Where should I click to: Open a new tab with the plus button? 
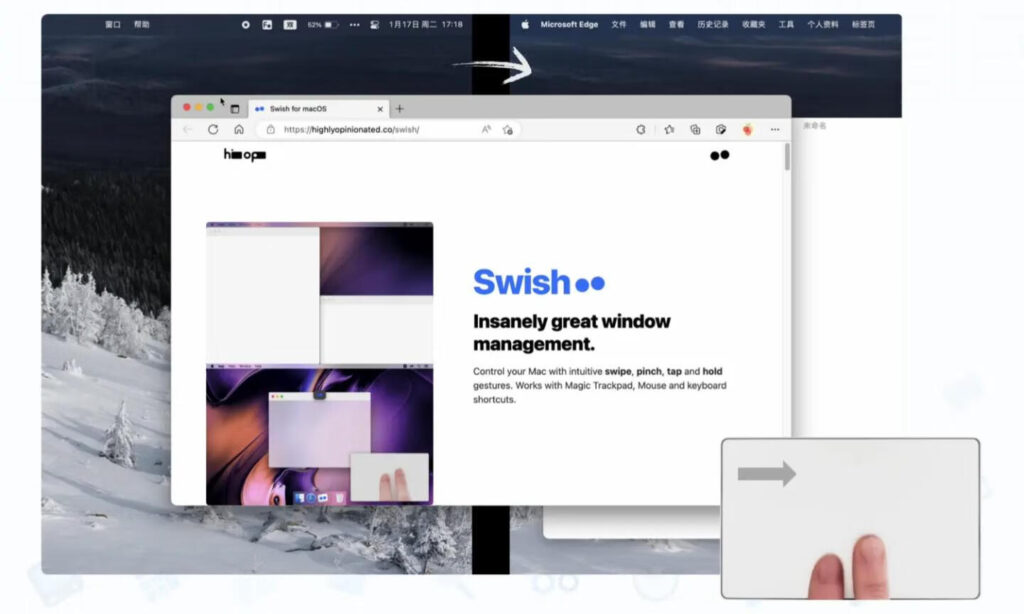tap(400, 108)
